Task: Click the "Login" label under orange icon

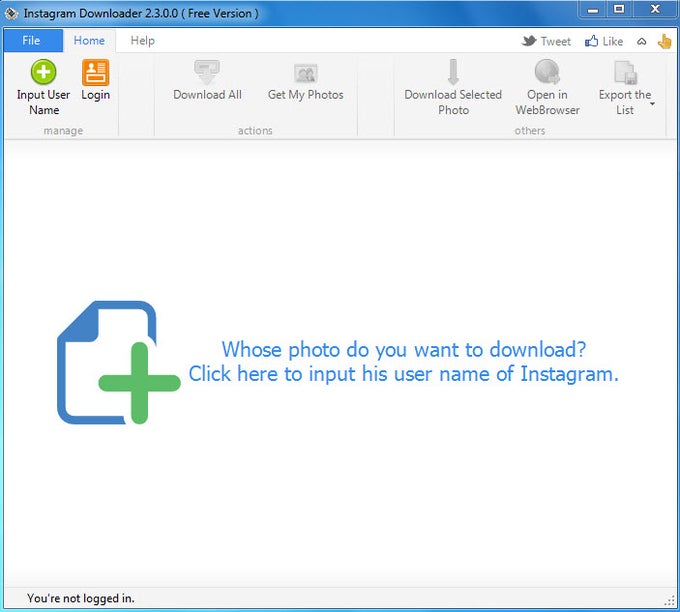Action: click(95, 95)
